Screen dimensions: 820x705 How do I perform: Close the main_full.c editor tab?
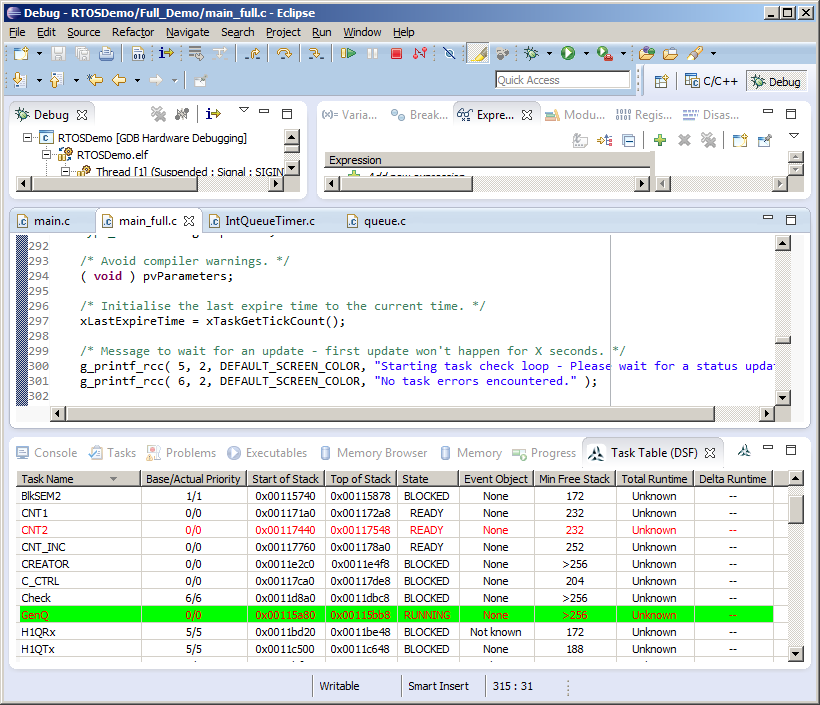click(x=189, y=221)
